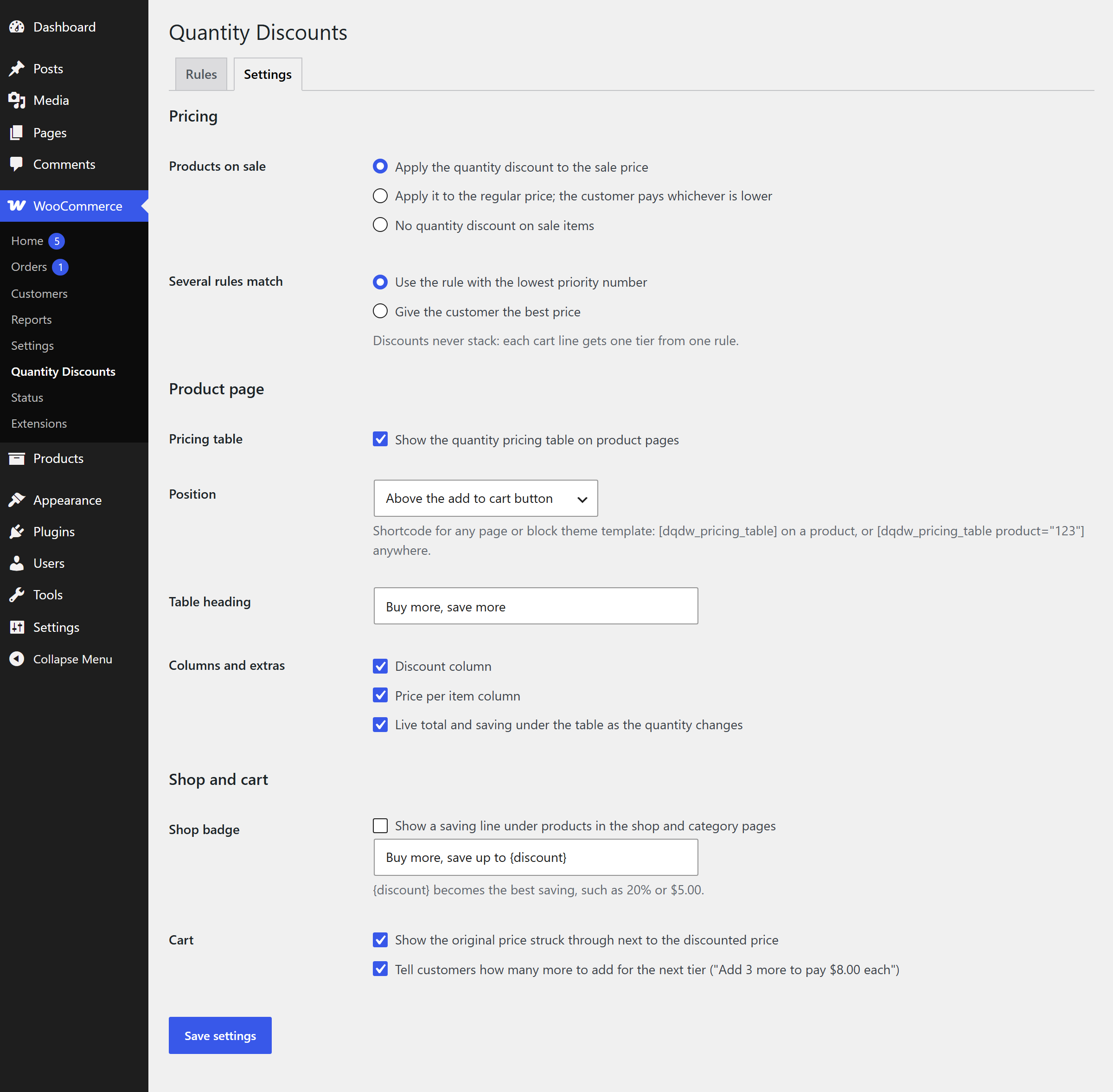Toggle the Price per item column checkbox
This screenshot has height=1092, width=1113.
click(380, 695)
